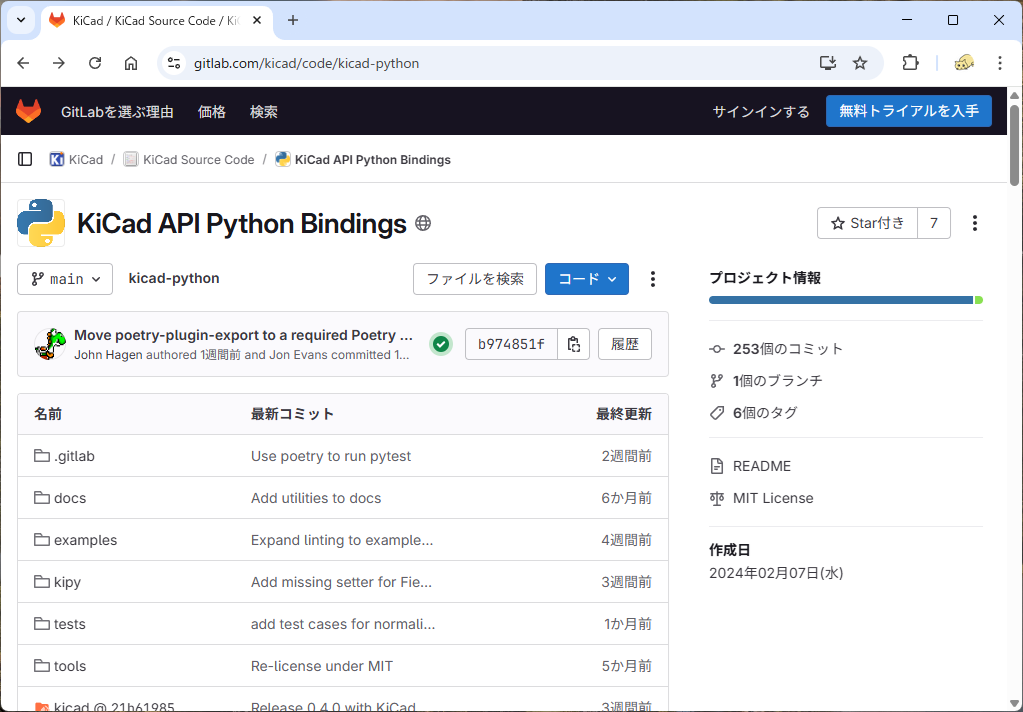Image resolution: width=1023 pixels, height=712 pixels.
Task: Click the Python logo project avatar
Action: point(41,223)
